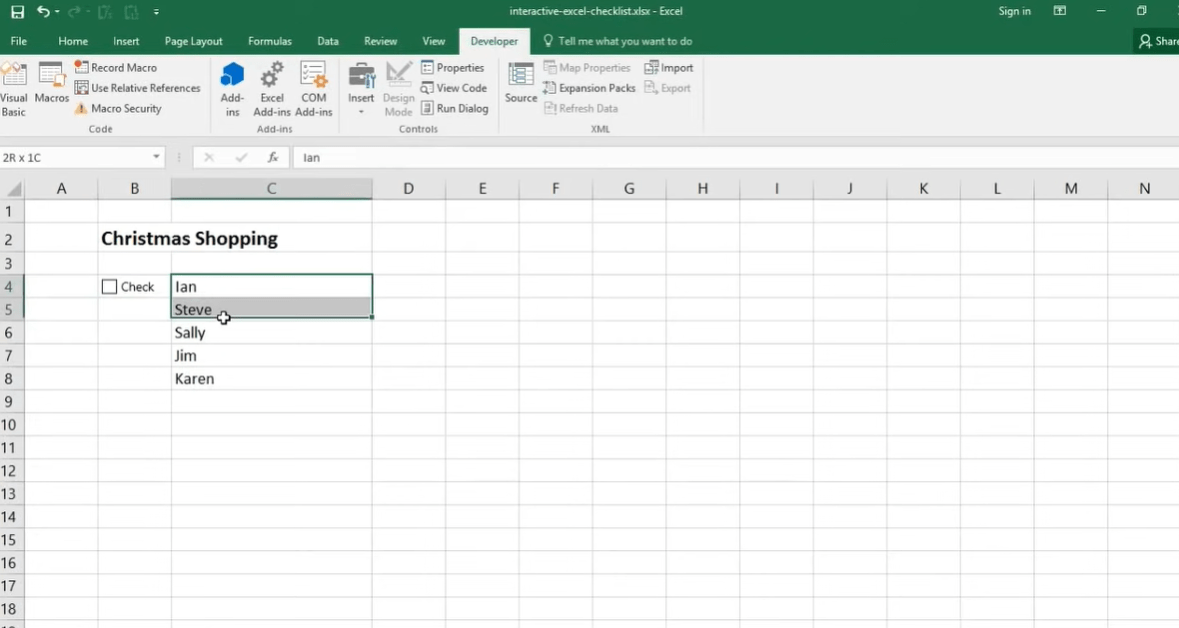Open Excel Add-ins
The width and height of the screenshot is (1179, 628).
[272, 88]
